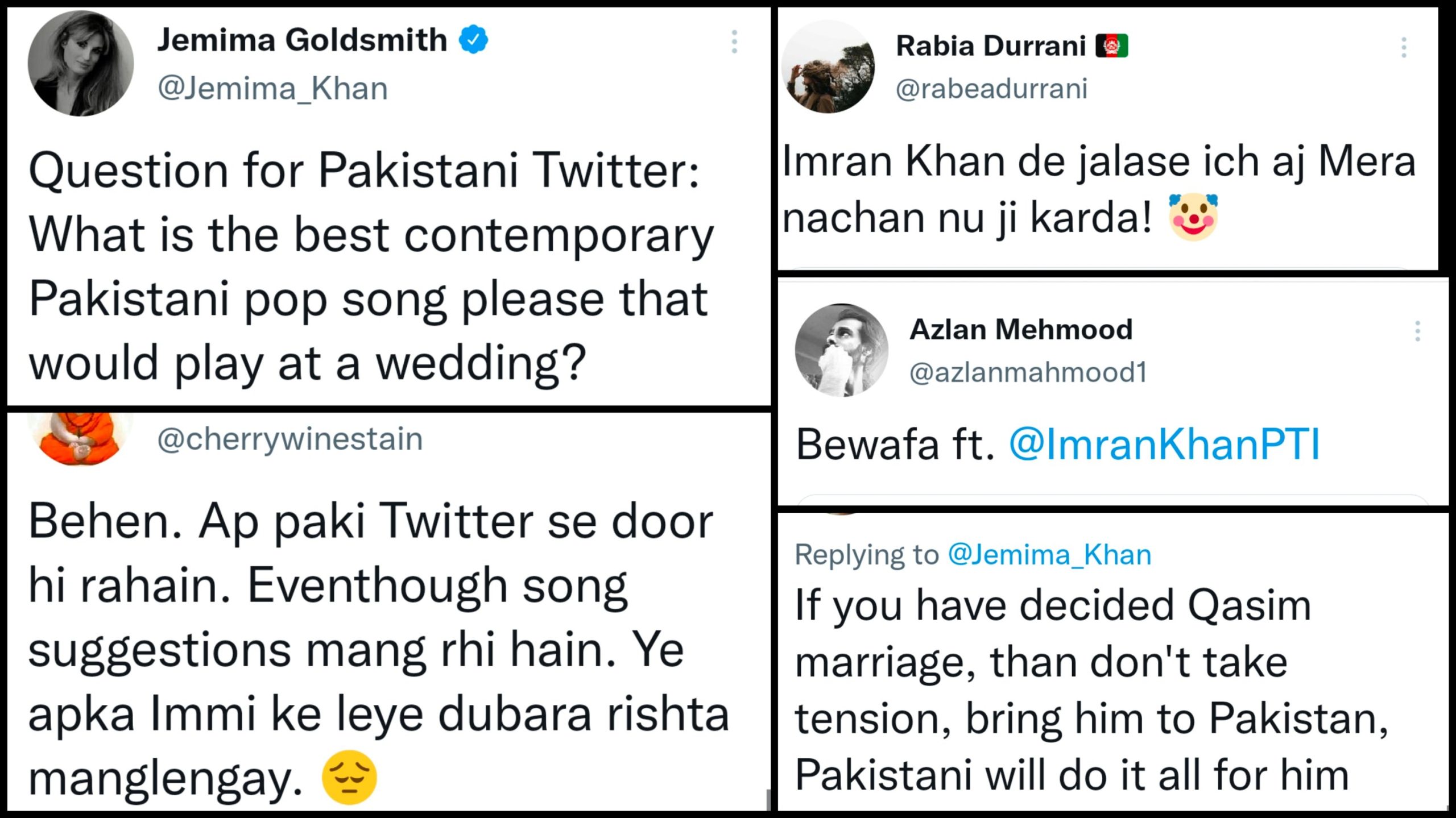Open more options on Jemima Goldsmith's tweet
The width and height of the screenshot is (1456, 818).
tap(734, 42)
